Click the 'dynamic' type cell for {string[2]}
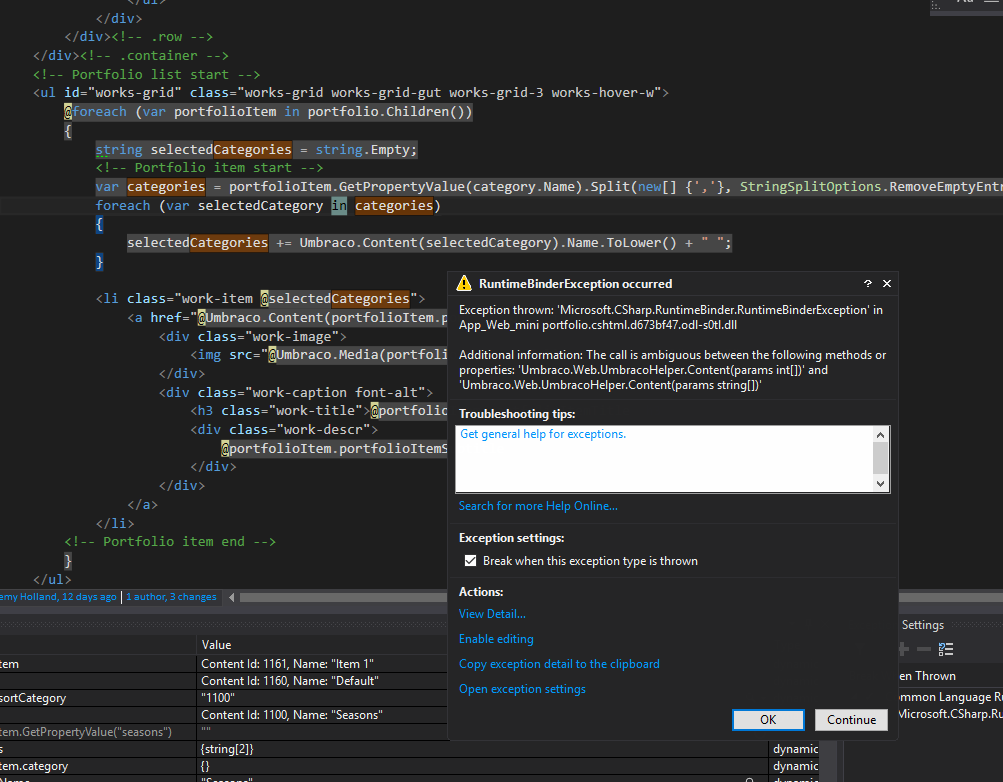Image resolution: width=1003 pixels, height=782 pixels. (795, 749)
